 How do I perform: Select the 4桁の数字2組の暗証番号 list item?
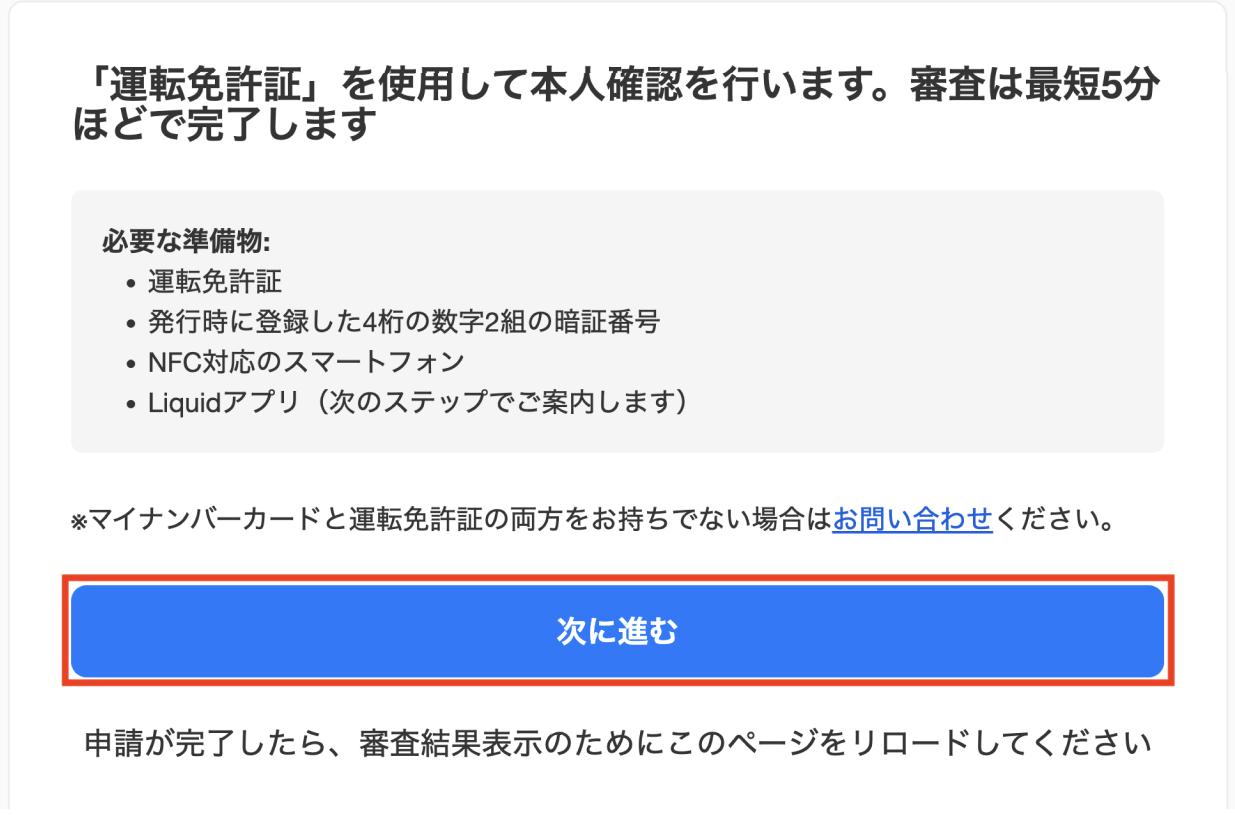tap(404, 323)
